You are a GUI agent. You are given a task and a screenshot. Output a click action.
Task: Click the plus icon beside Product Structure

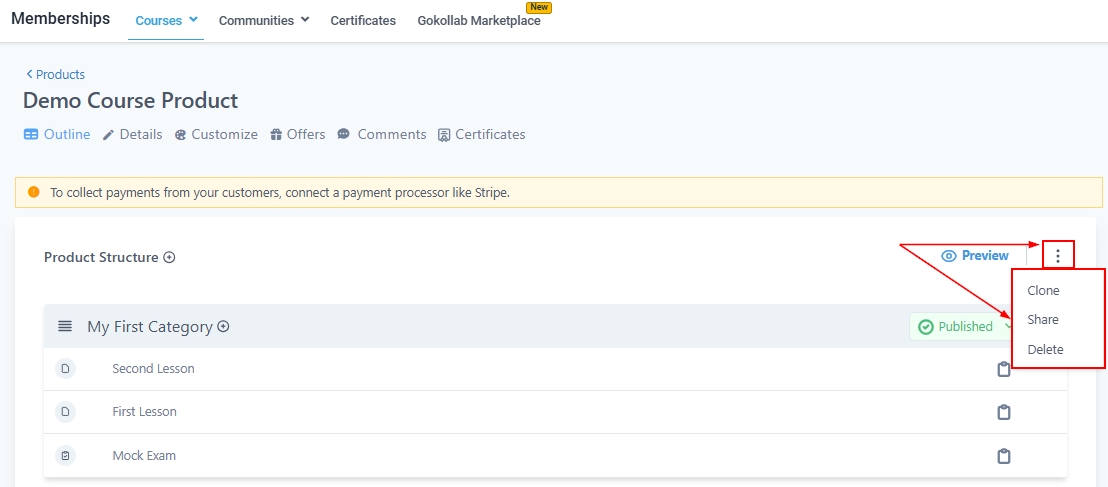coord(169,258)
